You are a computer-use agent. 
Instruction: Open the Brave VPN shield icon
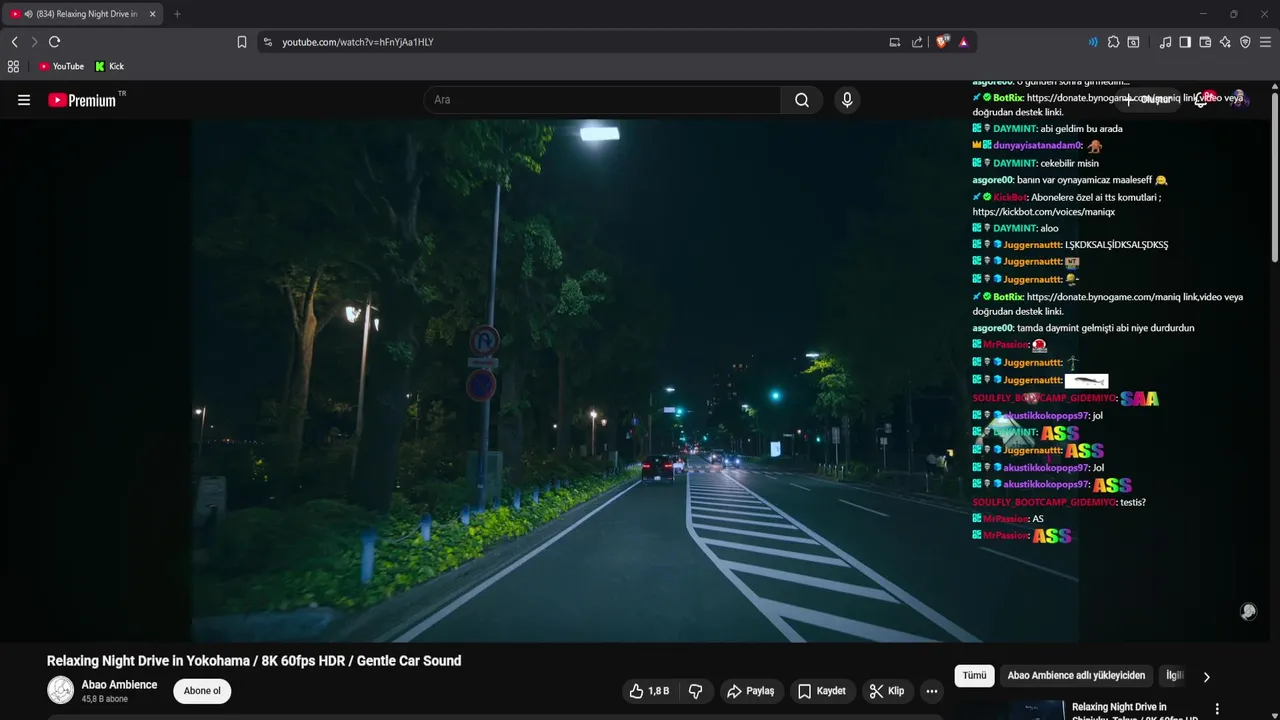1245,42
